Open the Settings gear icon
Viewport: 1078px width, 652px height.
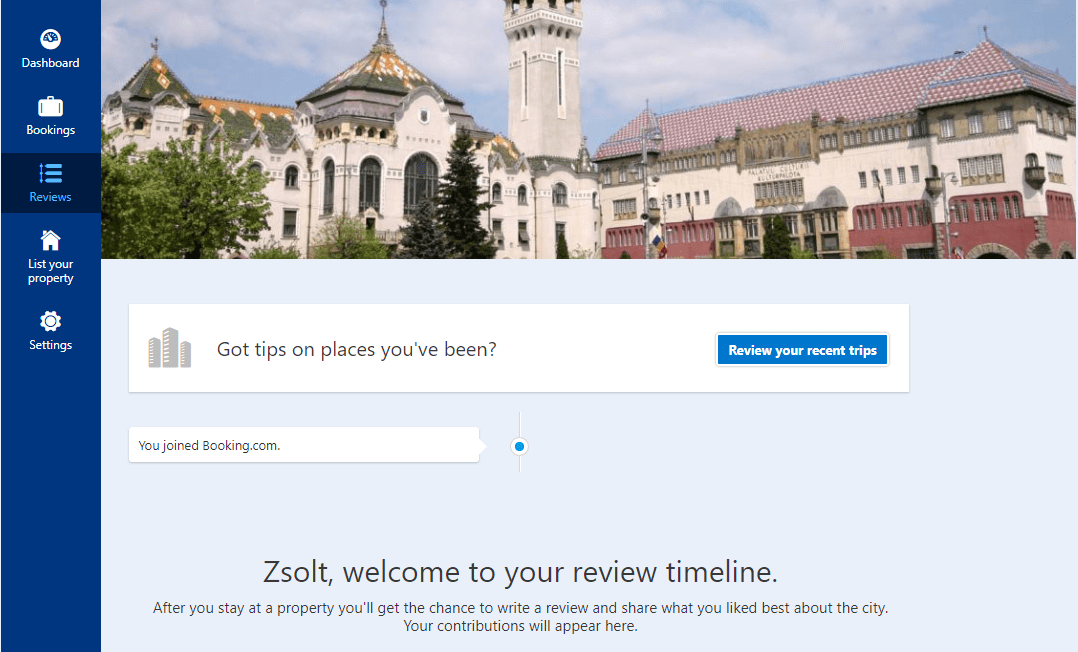(x=50, y=321)
